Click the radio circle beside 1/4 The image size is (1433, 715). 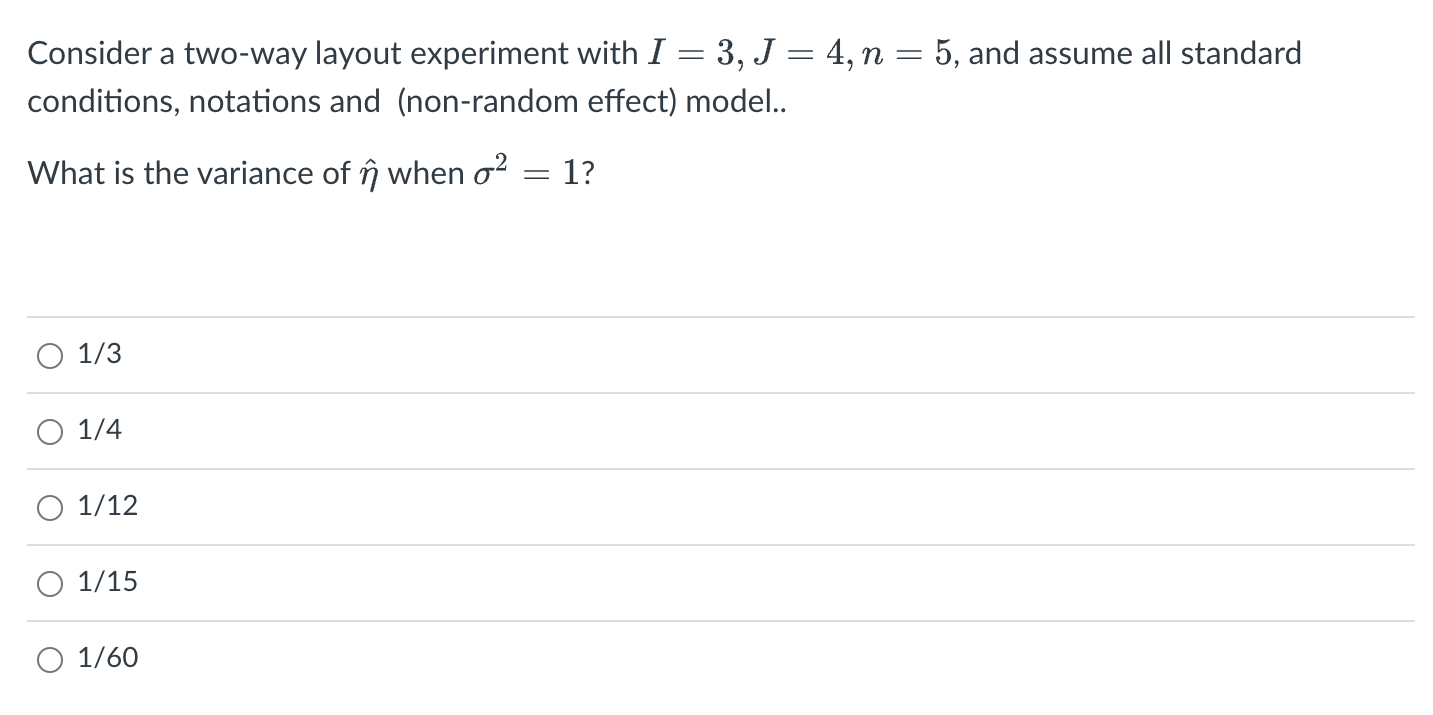point(50,430)
